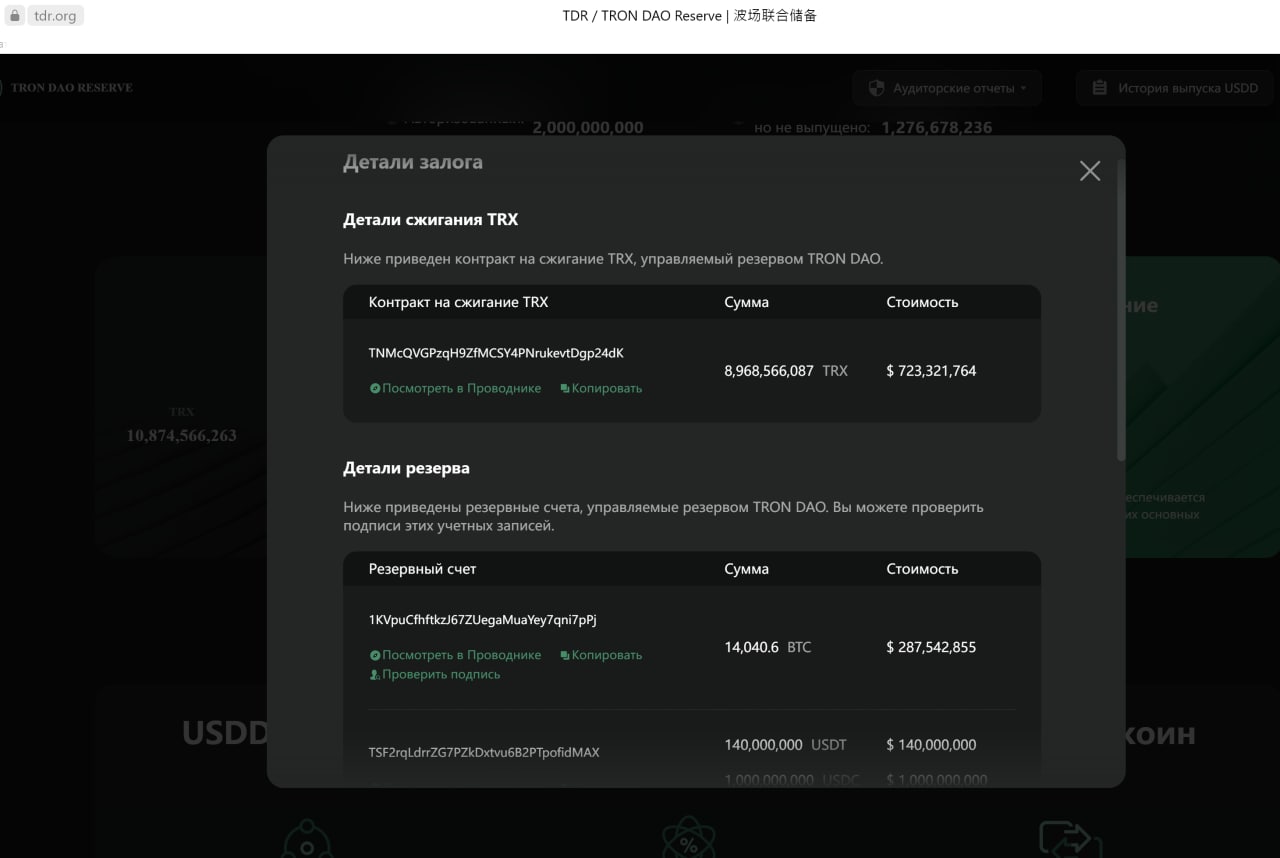Image resolution: width=1280 pixels, height=858 pixels.
Task: Click the 1,276,678,236 figure on the background page
Action: point(937,128)
